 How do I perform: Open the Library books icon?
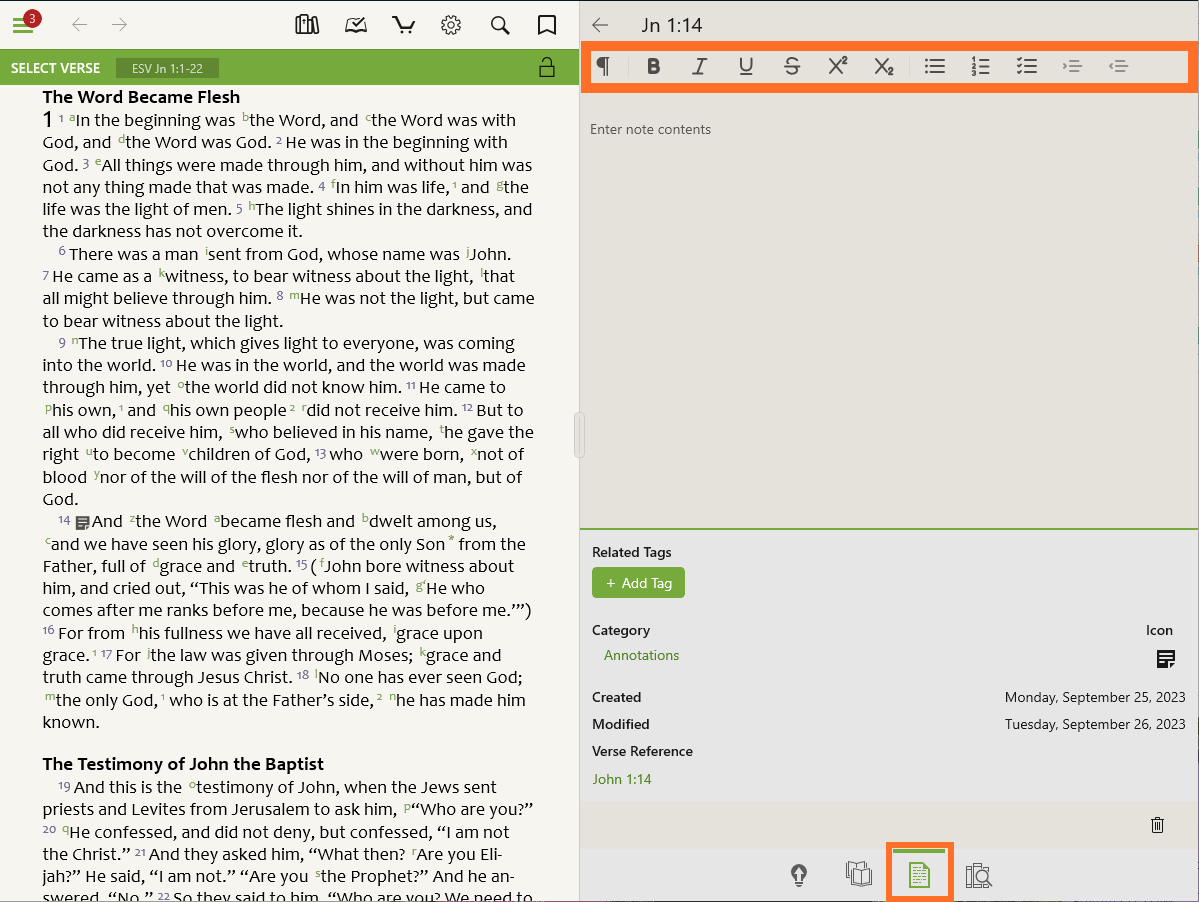point(307,25)
